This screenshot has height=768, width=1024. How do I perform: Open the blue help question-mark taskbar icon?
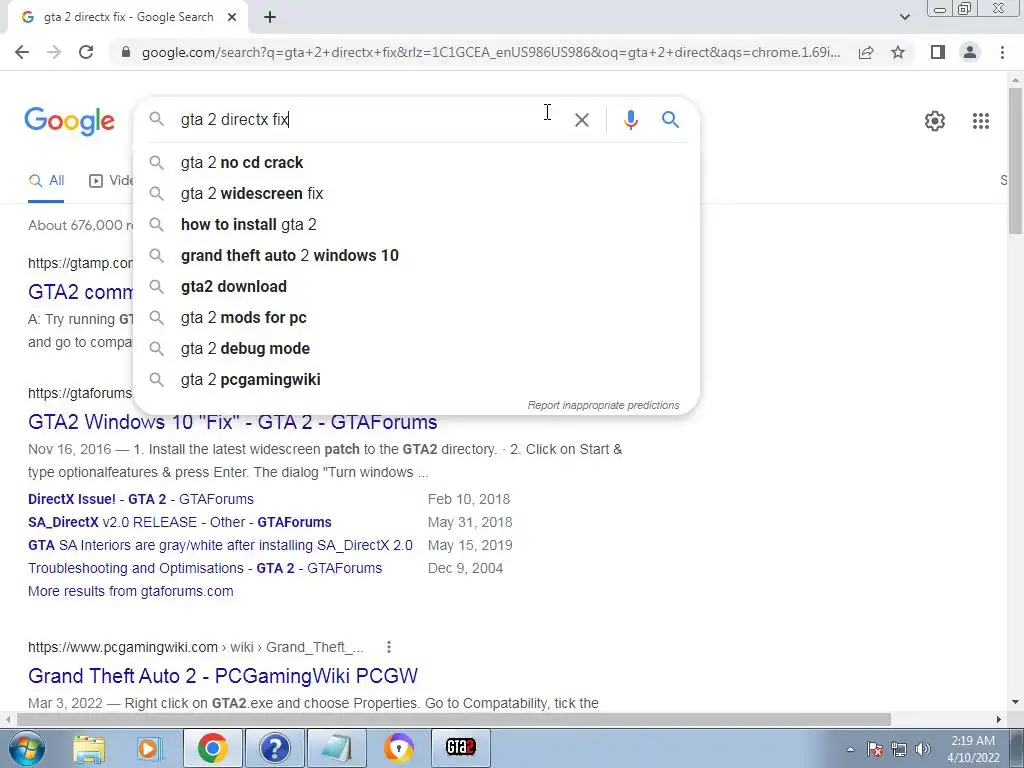tap(274, 748)
